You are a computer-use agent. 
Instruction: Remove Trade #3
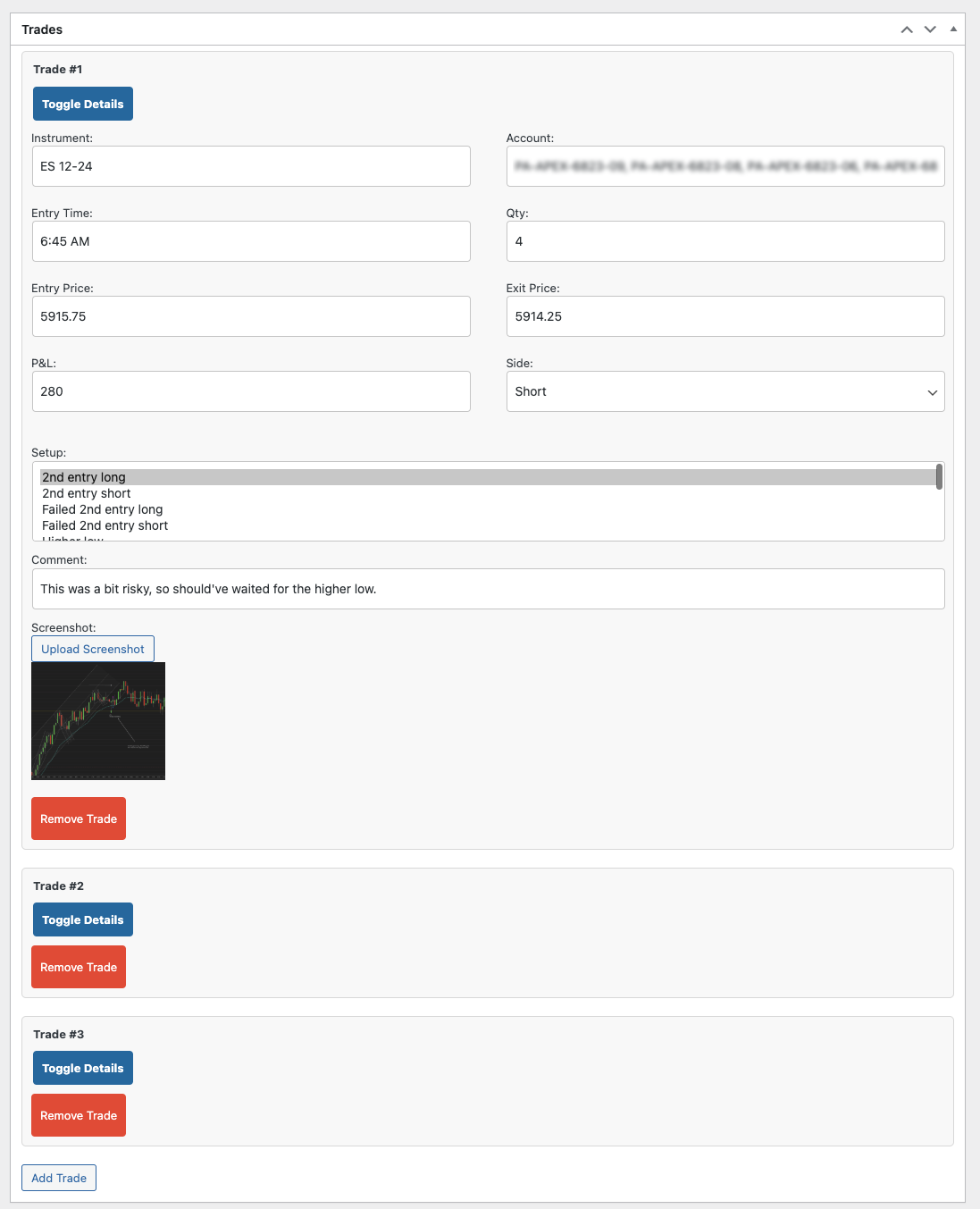[x=79, y=1115]
